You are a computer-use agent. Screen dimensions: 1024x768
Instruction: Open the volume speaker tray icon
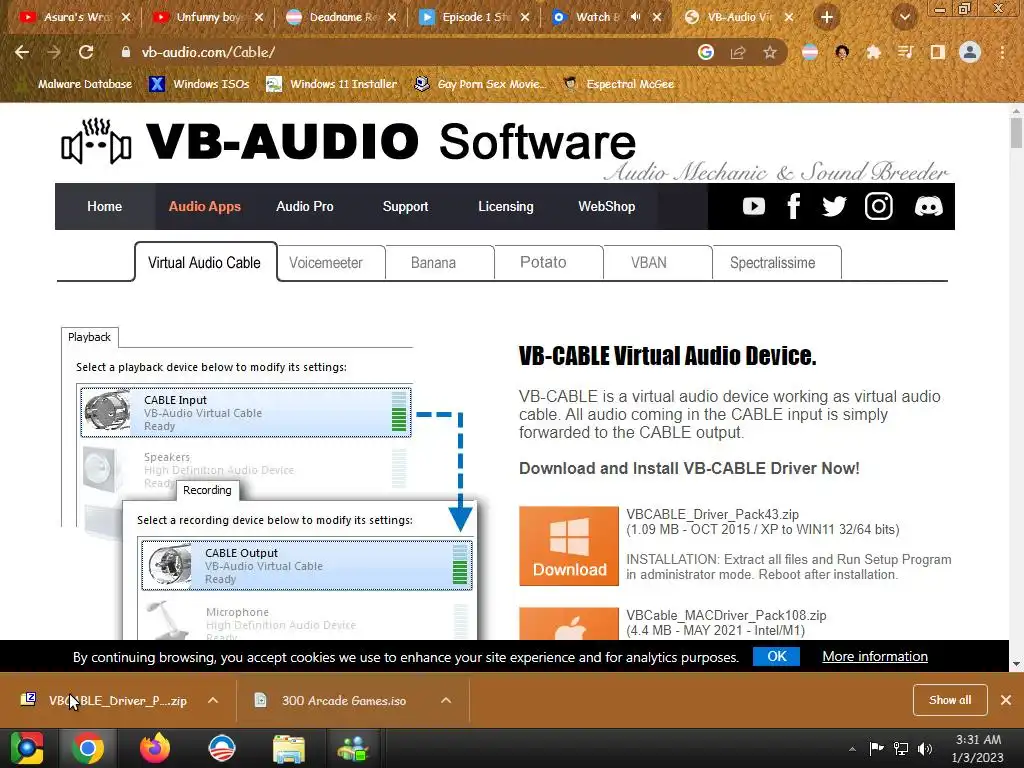925,748
